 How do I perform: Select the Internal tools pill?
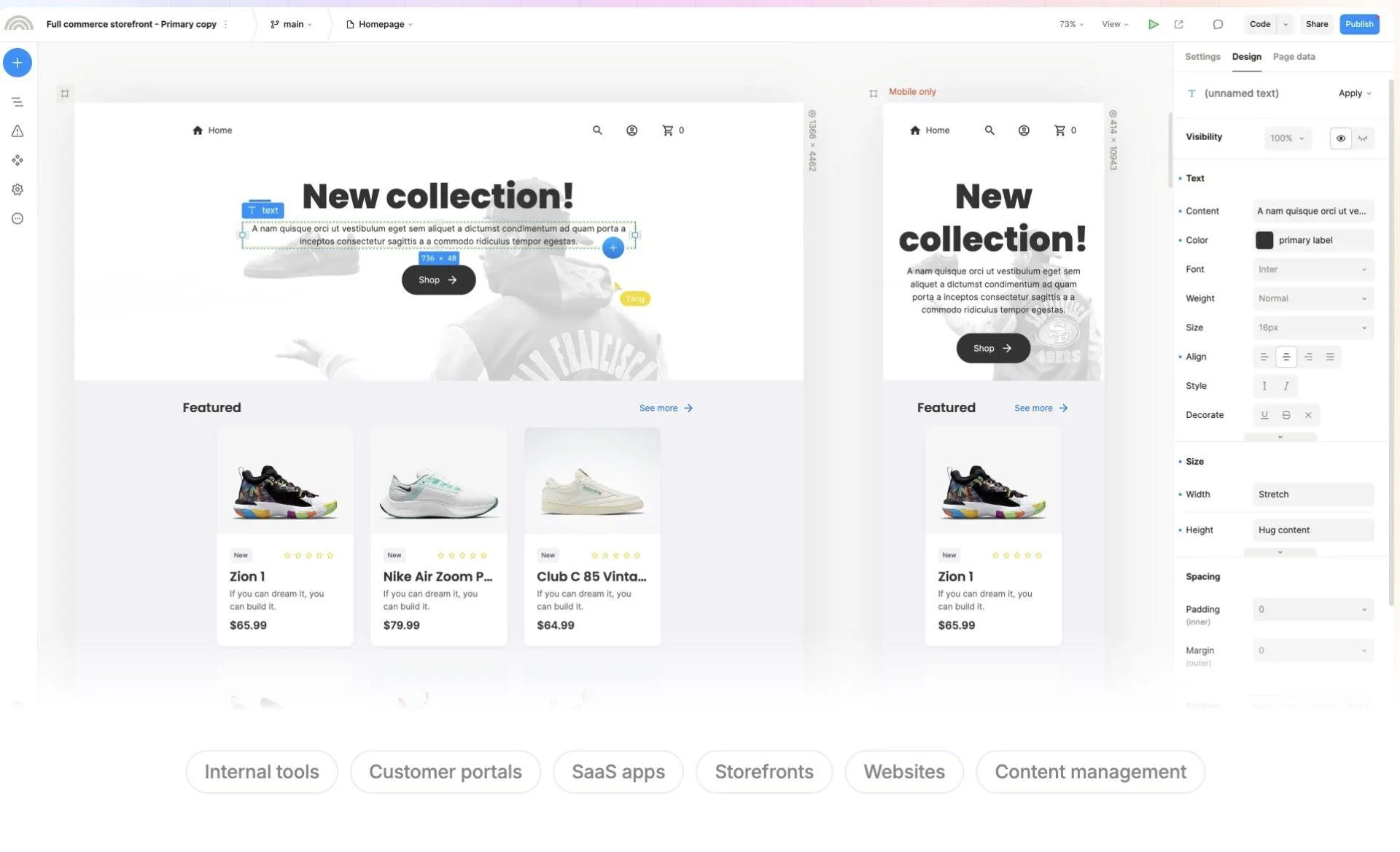262,772
